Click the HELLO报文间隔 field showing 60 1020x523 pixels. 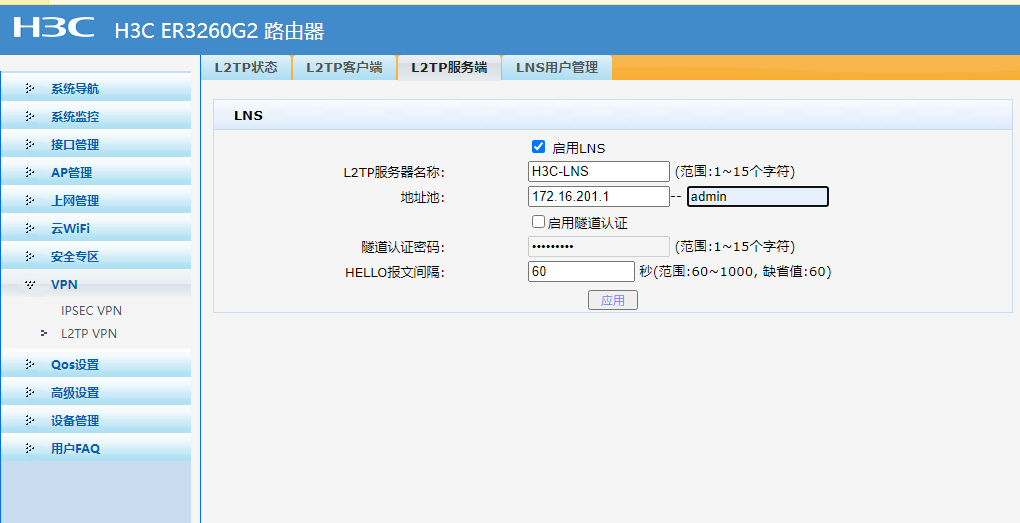[x=581, y=271]
